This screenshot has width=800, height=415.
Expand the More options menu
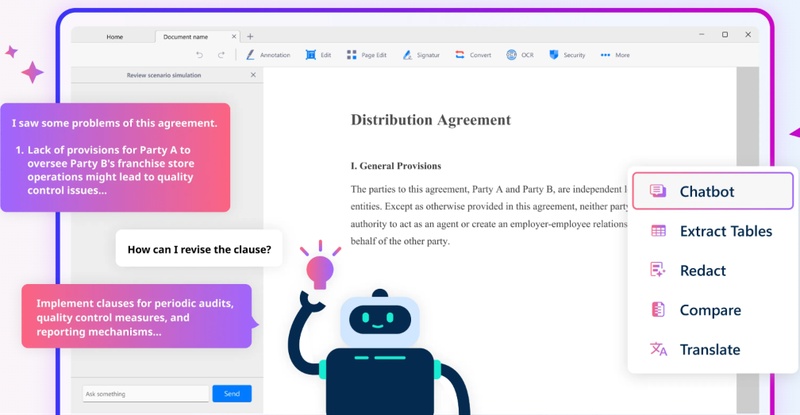(615, 55)
